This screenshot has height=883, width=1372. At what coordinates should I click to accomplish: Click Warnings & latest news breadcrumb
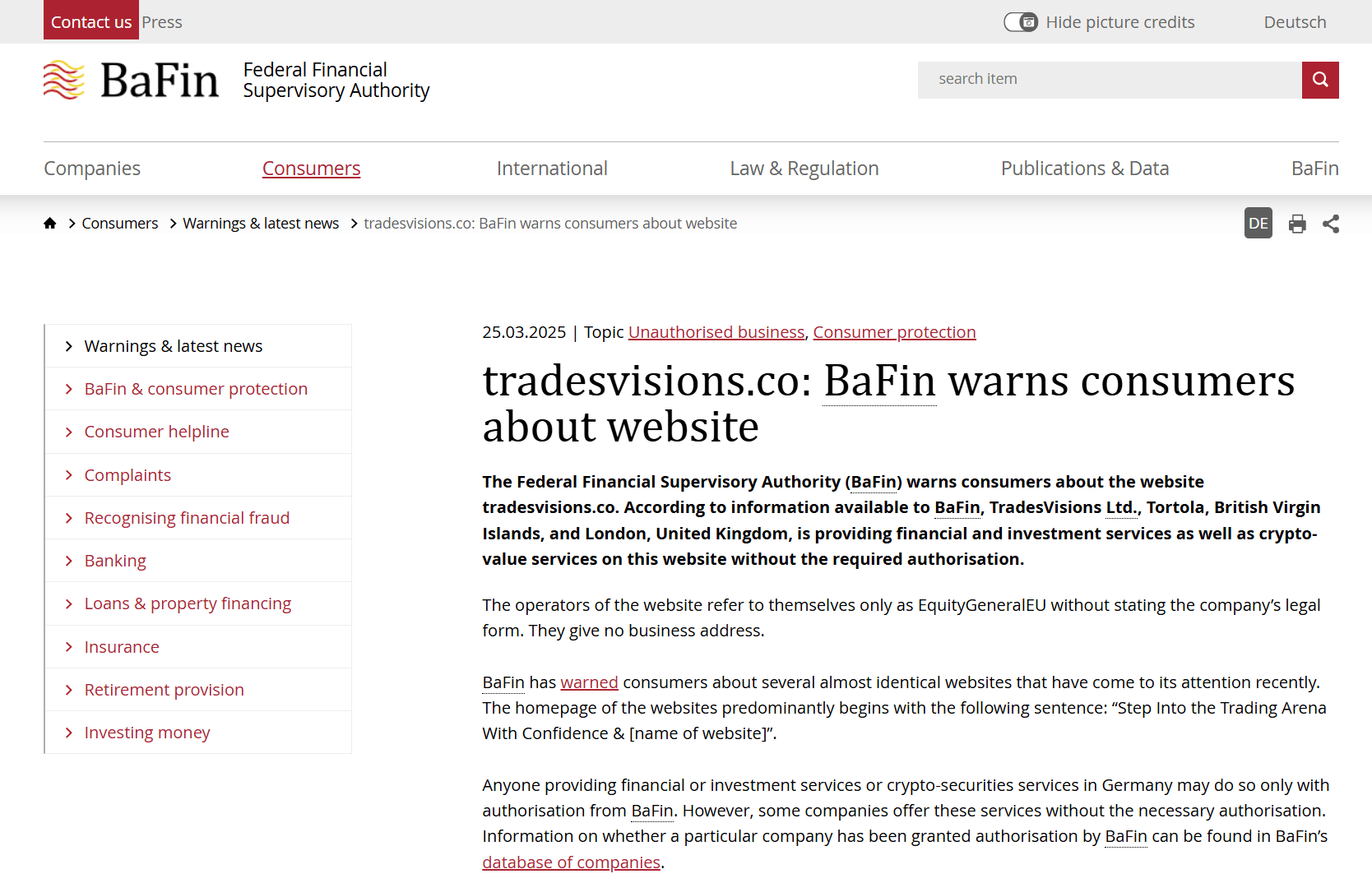click(261, 224)
